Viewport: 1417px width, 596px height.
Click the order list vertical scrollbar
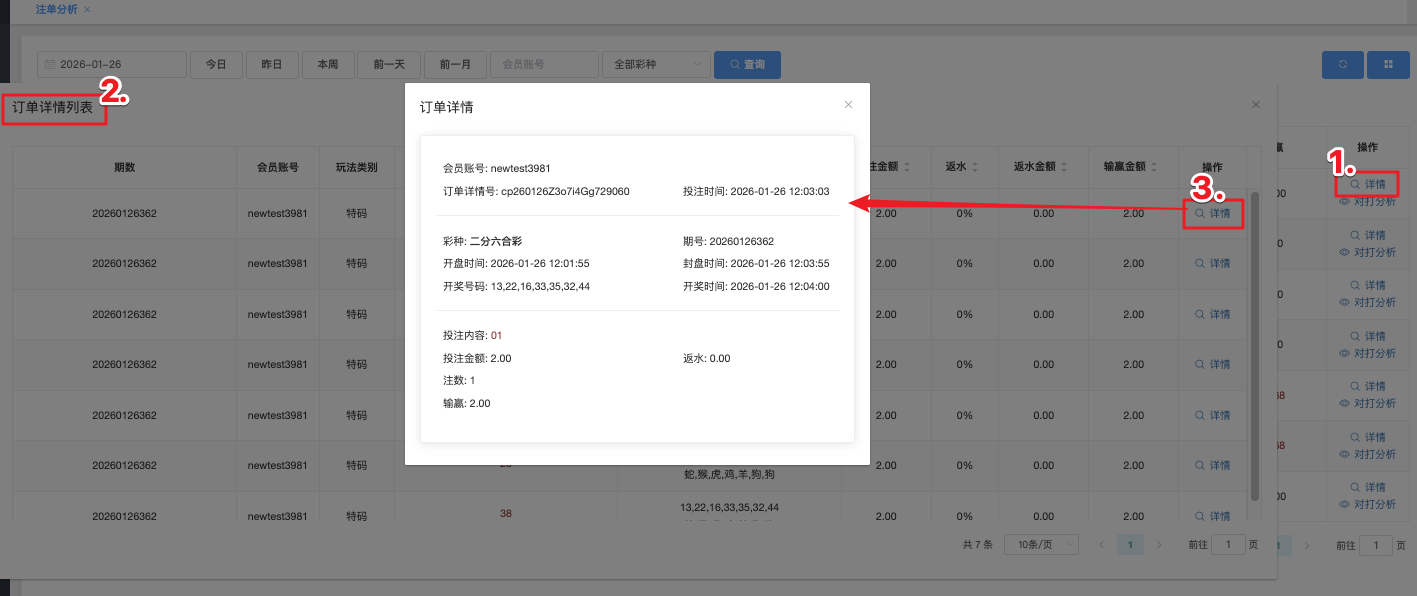coord(1254,340)
